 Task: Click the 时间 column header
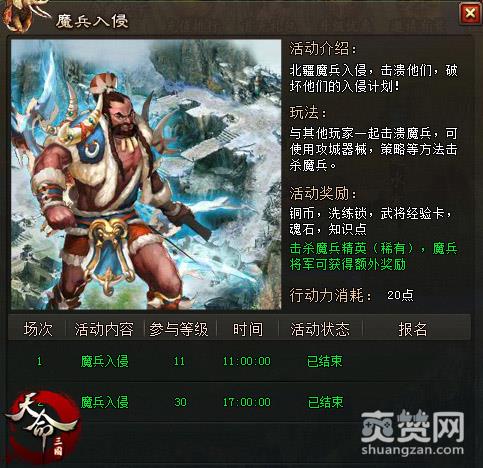248,329
